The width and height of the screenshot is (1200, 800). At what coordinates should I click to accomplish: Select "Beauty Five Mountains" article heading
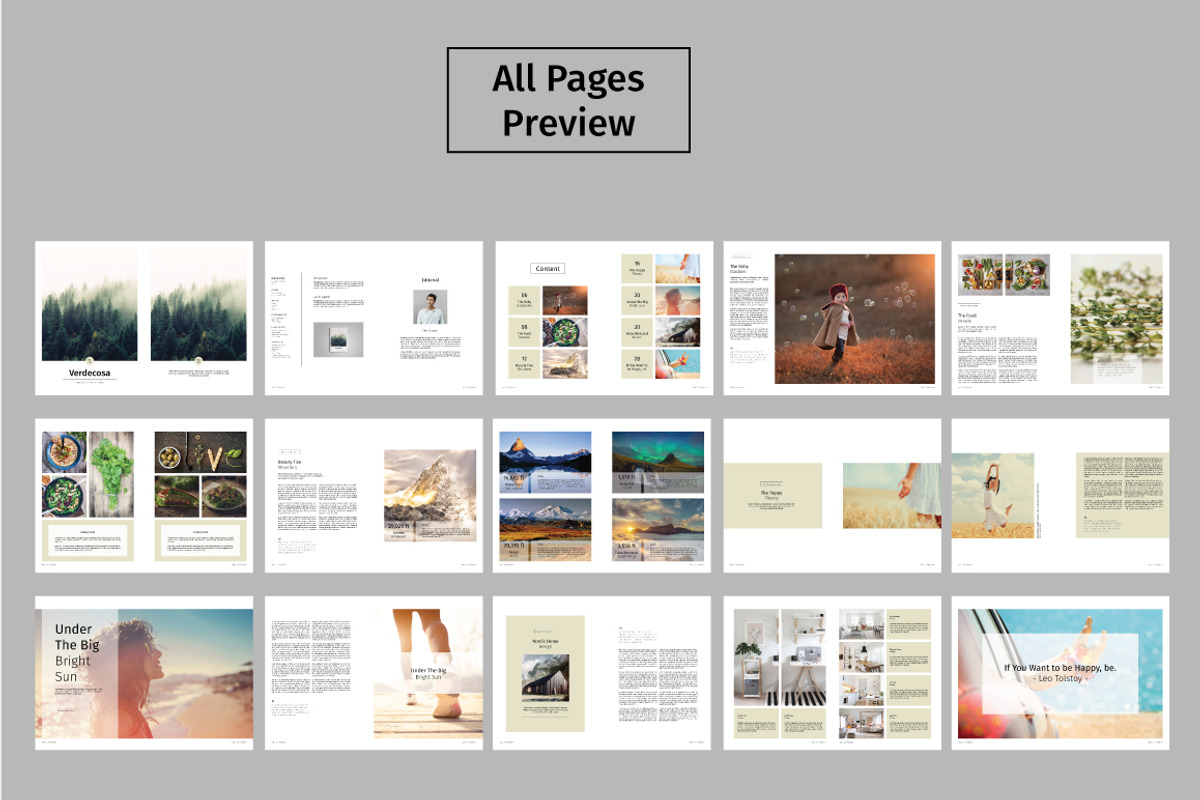point(289,464)
